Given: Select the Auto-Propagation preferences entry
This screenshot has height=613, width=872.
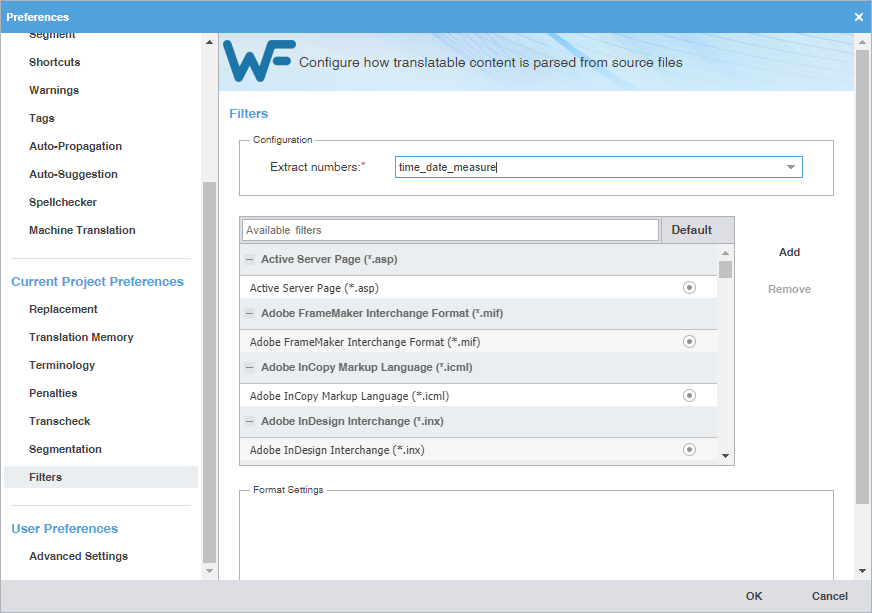Looking at the screenshot, I should [x=74, y=145].
